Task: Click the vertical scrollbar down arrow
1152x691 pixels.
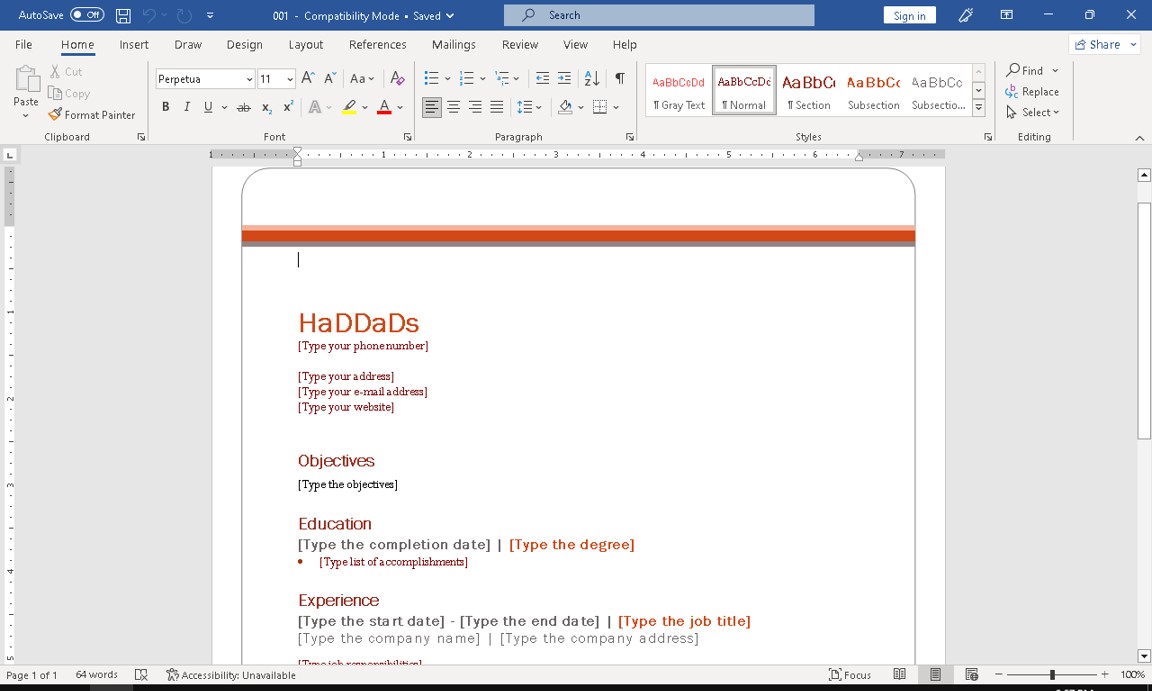Action: pos(1144,656)
